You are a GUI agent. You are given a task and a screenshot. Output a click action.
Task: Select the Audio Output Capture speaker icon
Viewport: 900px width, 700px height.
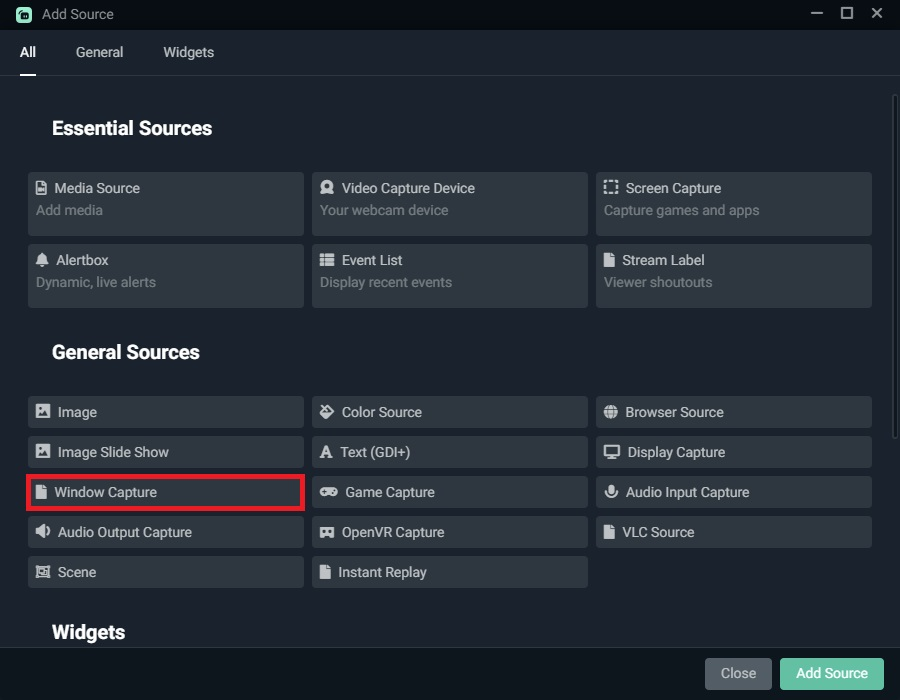point(43,532)
